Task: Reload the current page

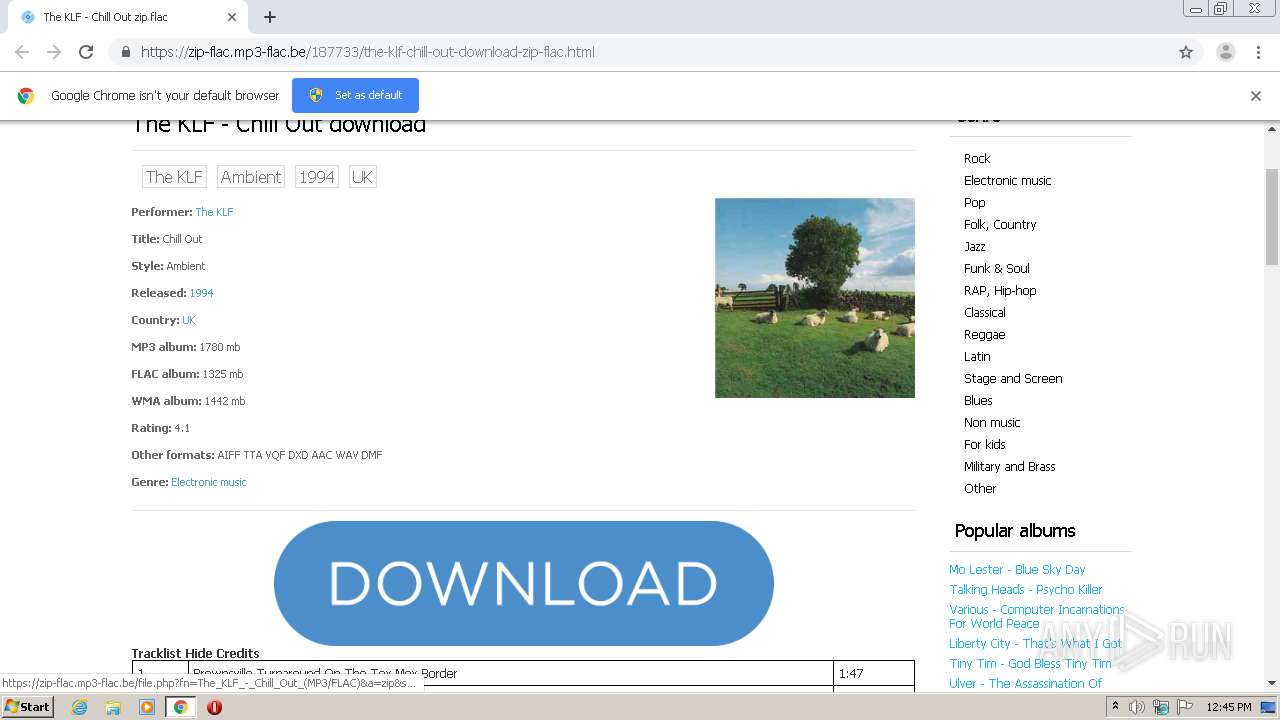Action: pos(86,52)
